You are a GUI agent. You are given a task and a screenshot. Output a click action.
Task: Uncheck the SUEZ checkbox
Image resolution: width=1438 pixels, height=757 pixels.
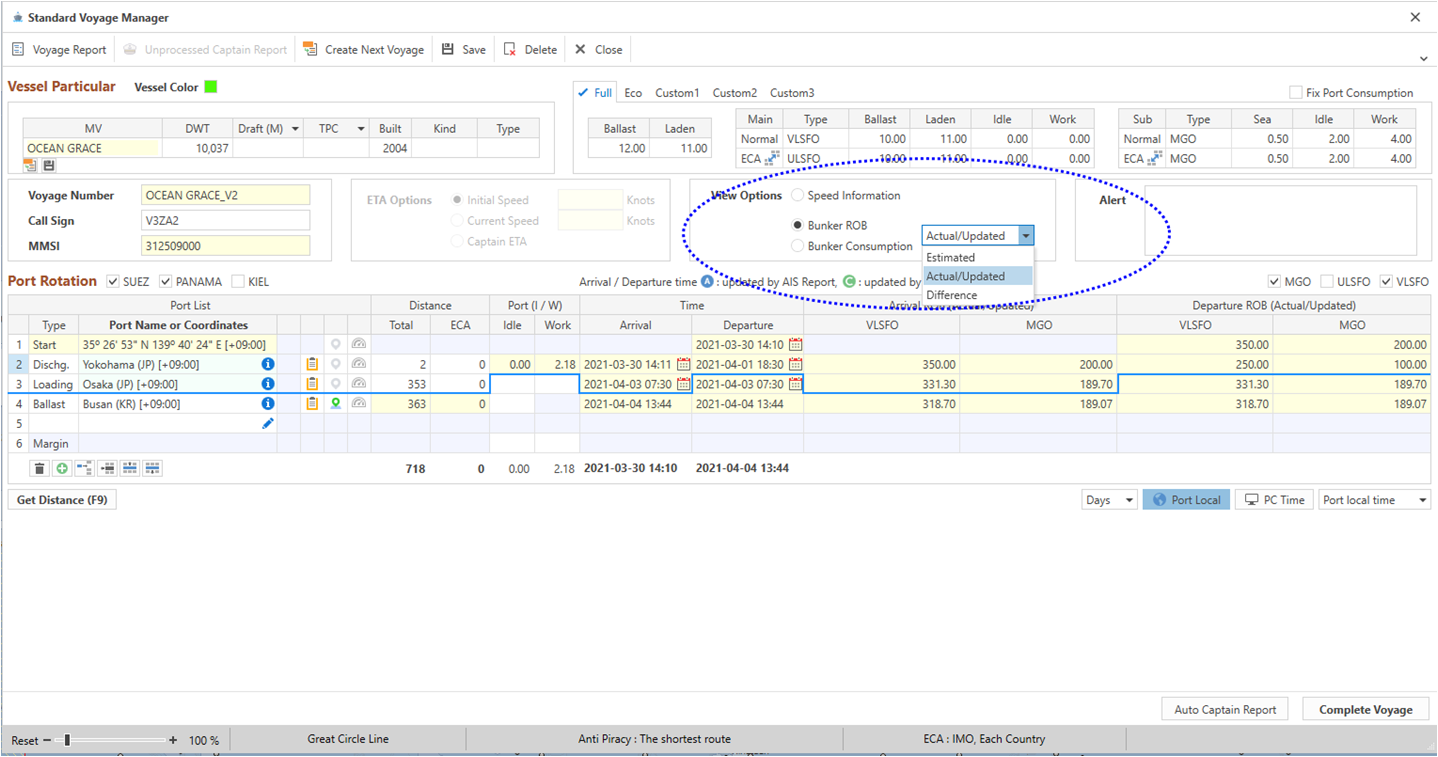click(x=113, y=282)
